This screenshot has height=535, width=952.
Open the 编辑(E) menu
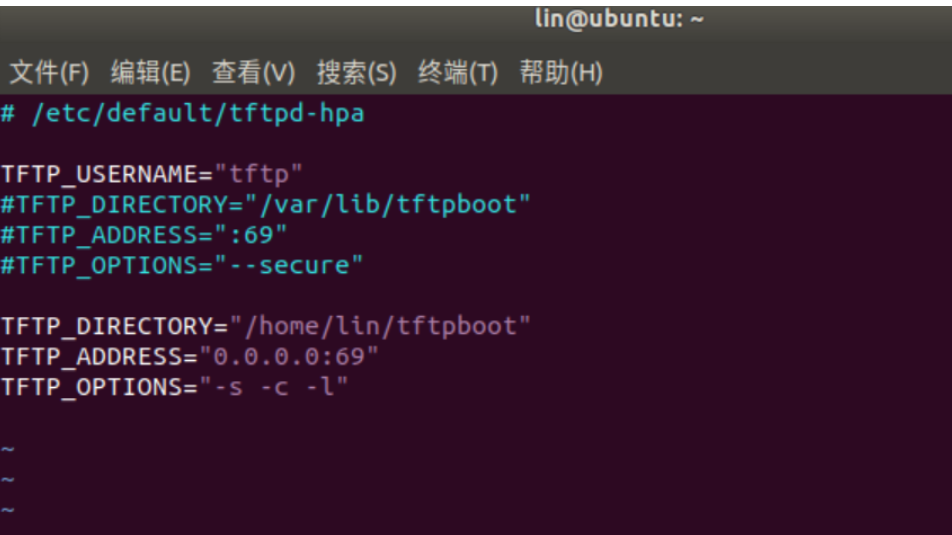click(151, 73)
